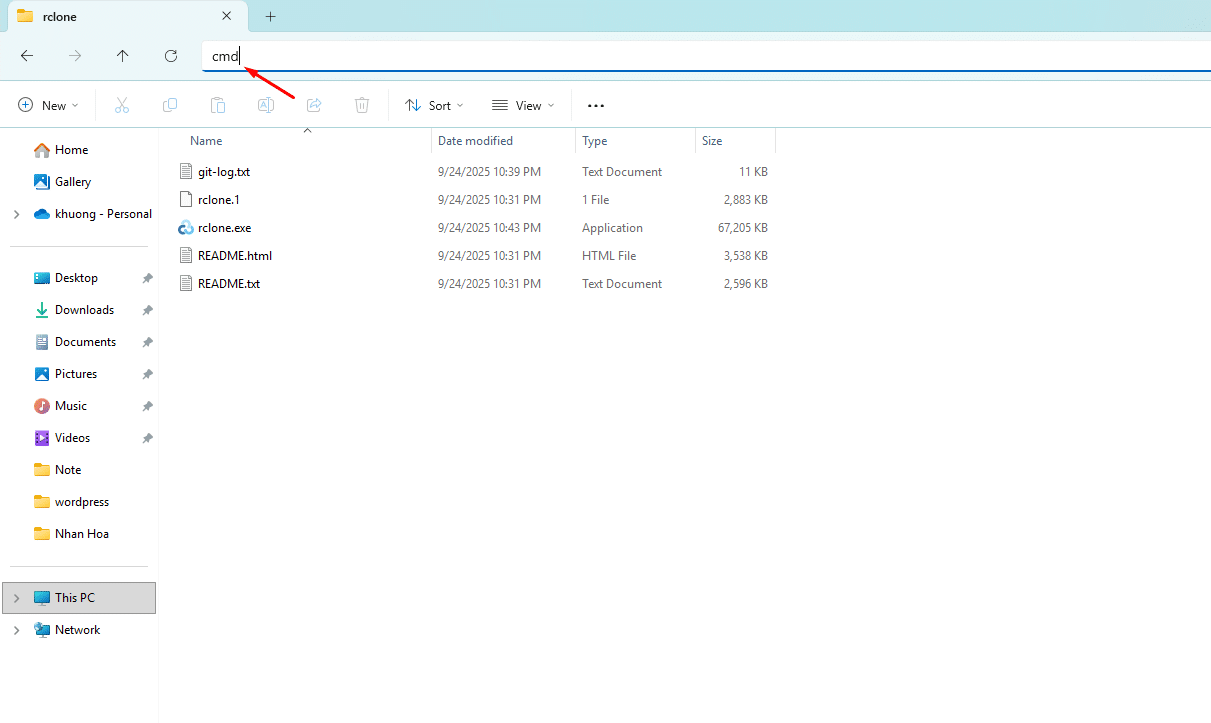Open the Sort dropdown menu
The height and width of the screenshot is (723, 1211).
point(434,105)
